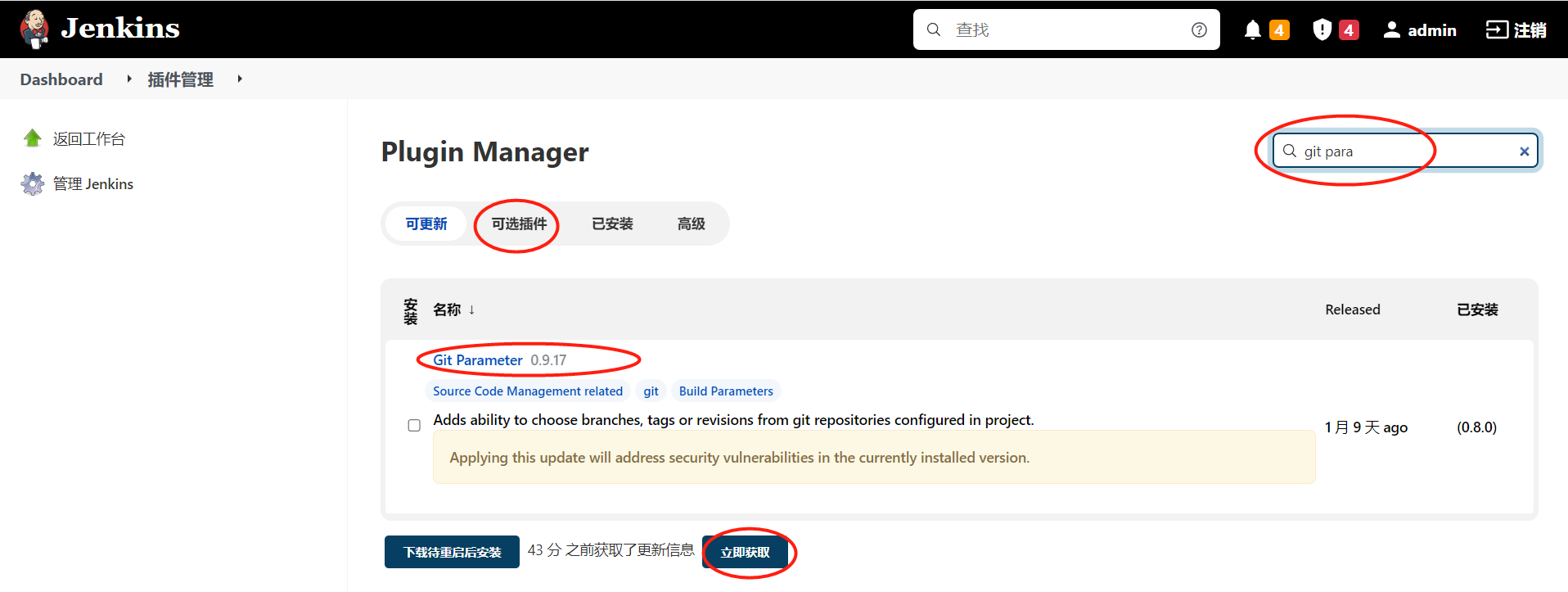The width and height of the screenshot is (1568, 592).
Task: Click the Released column header
Action: point(1353,310)
